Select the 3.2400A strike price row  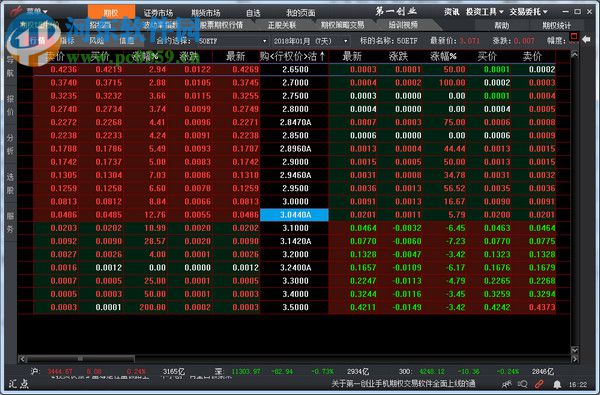click(295, 268)
